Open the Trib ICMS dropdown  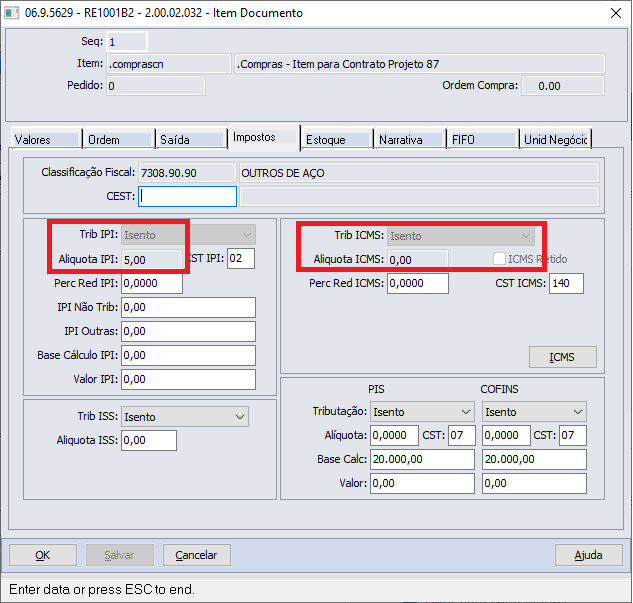pyautogui.click(x=461, y=236)
